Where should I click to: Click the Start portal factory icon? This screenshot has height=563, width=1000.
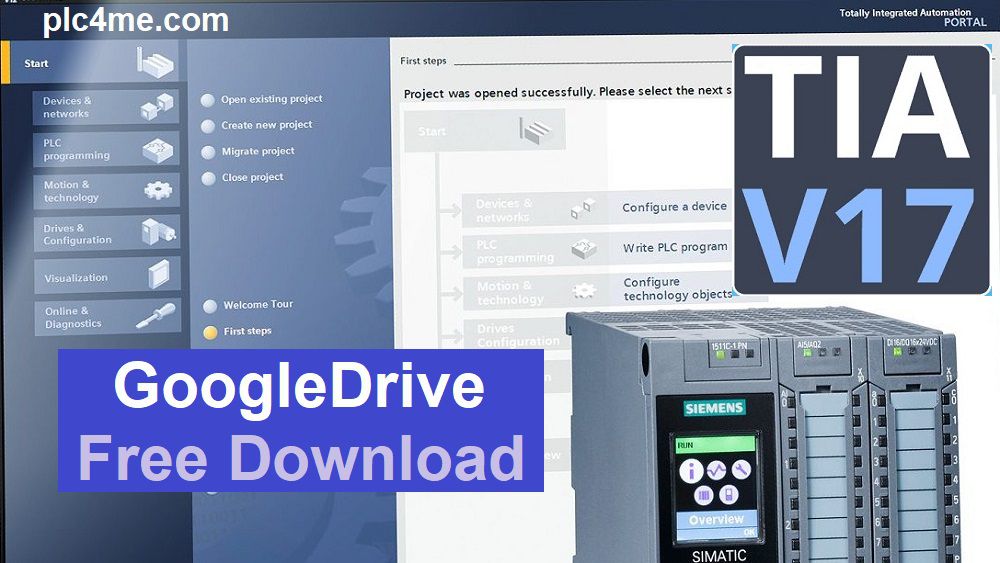[155, 63]
